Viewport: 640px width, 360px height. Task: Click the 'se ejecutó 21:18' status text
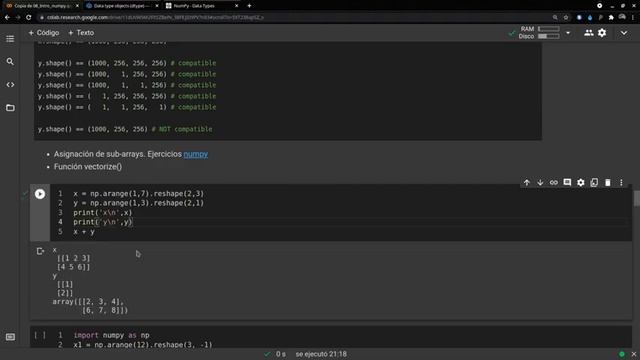[321, 354]
